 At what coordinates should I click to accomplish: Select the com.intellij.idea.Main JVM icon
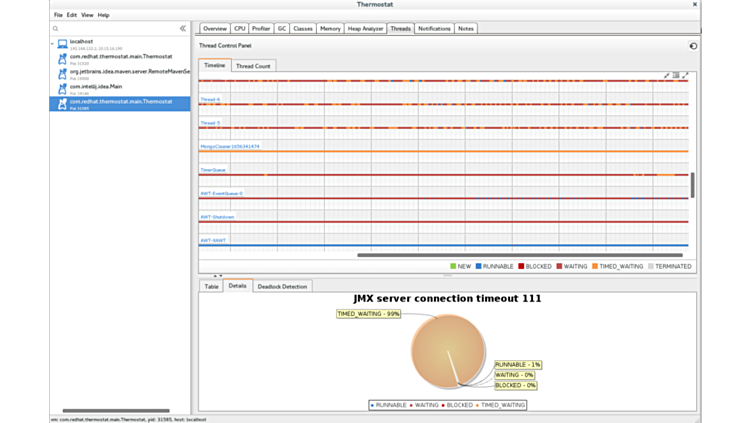click(62, 88)
